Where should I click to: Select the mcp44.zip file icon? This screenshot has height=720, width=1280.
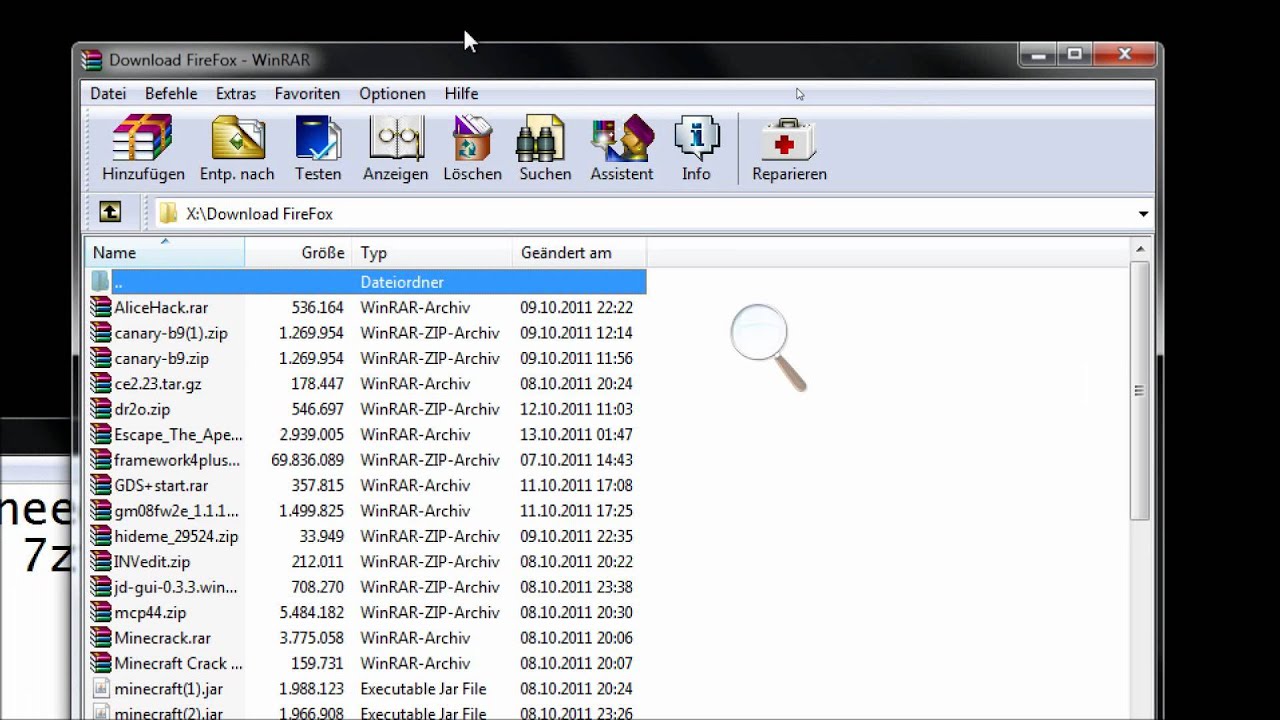pos(100,612)
